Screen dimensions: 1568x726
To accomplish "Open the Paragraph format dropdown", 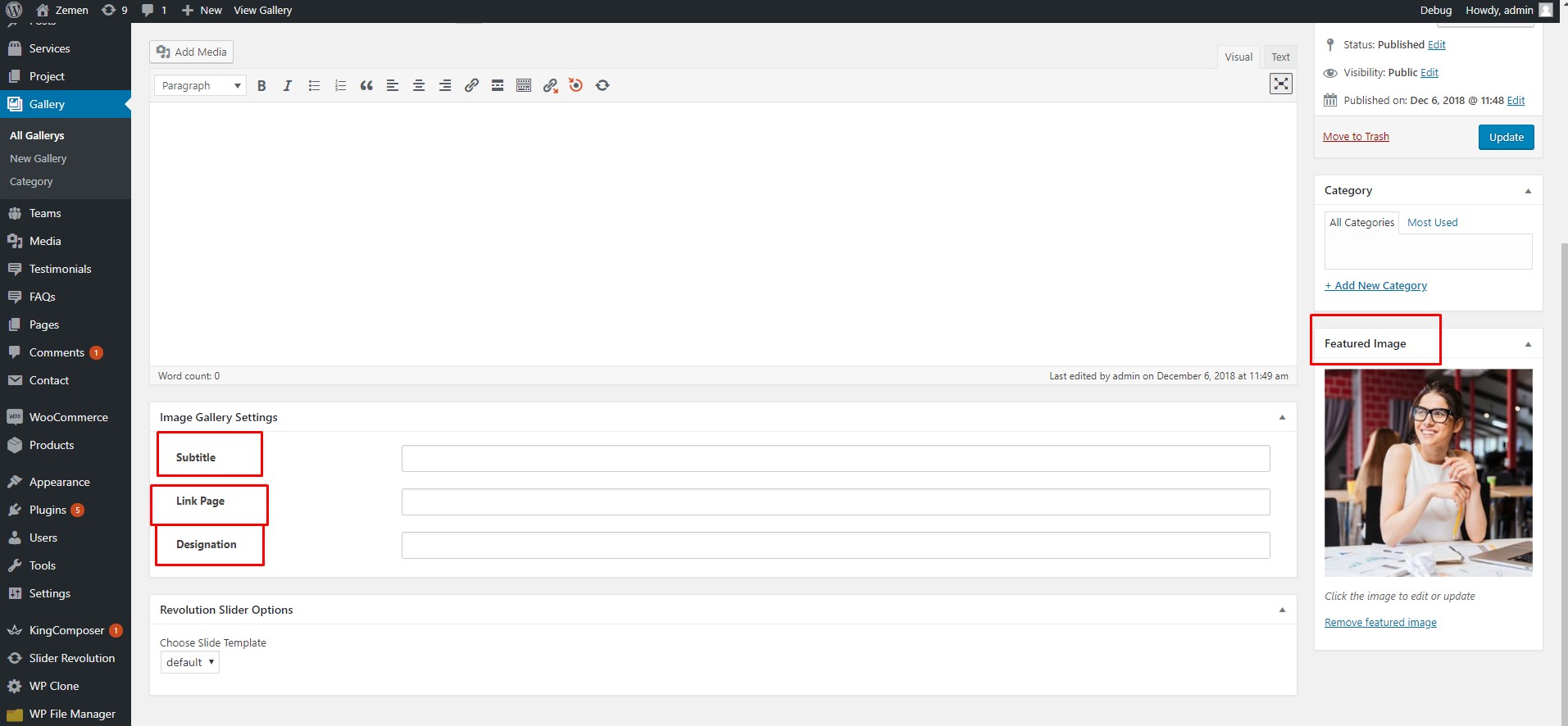I will pyautogui.click(x=200, y=86).
